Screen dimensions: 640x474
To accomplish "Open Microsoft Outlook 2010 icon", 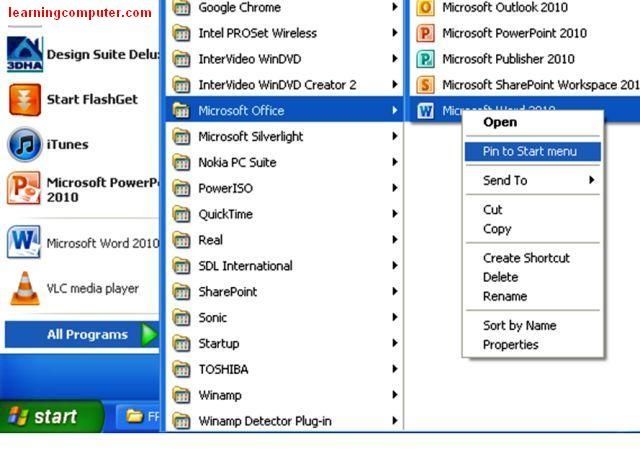I will click(x=425, y=7).
